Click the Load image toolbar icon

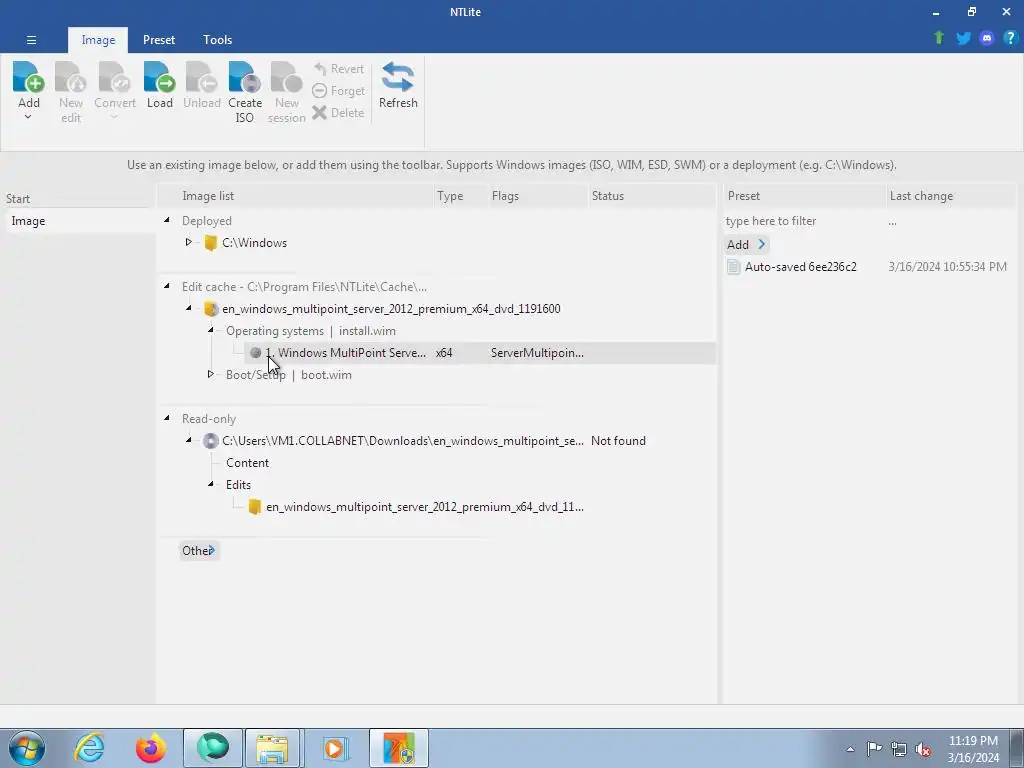click(x=159, y=77)
